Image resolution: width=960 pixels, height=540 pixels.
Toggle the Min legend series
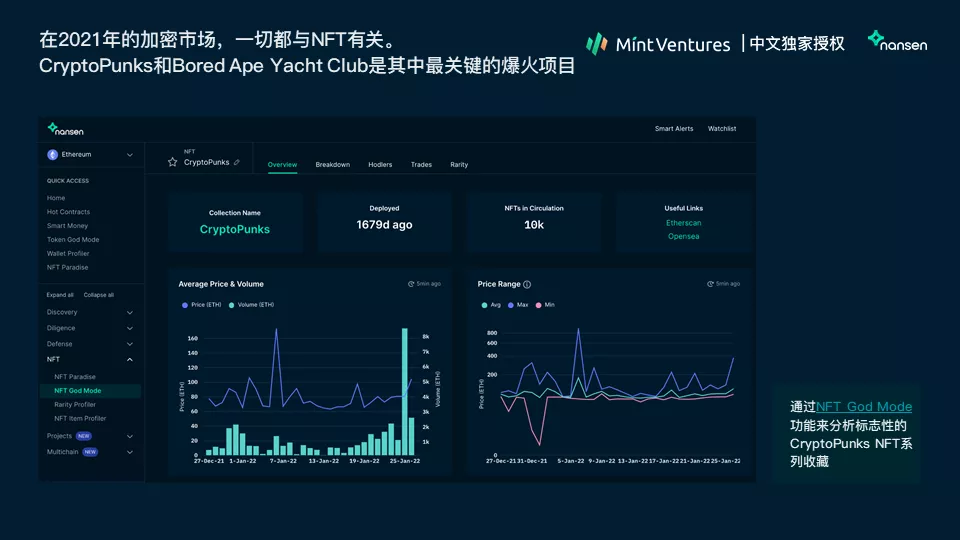545,305
